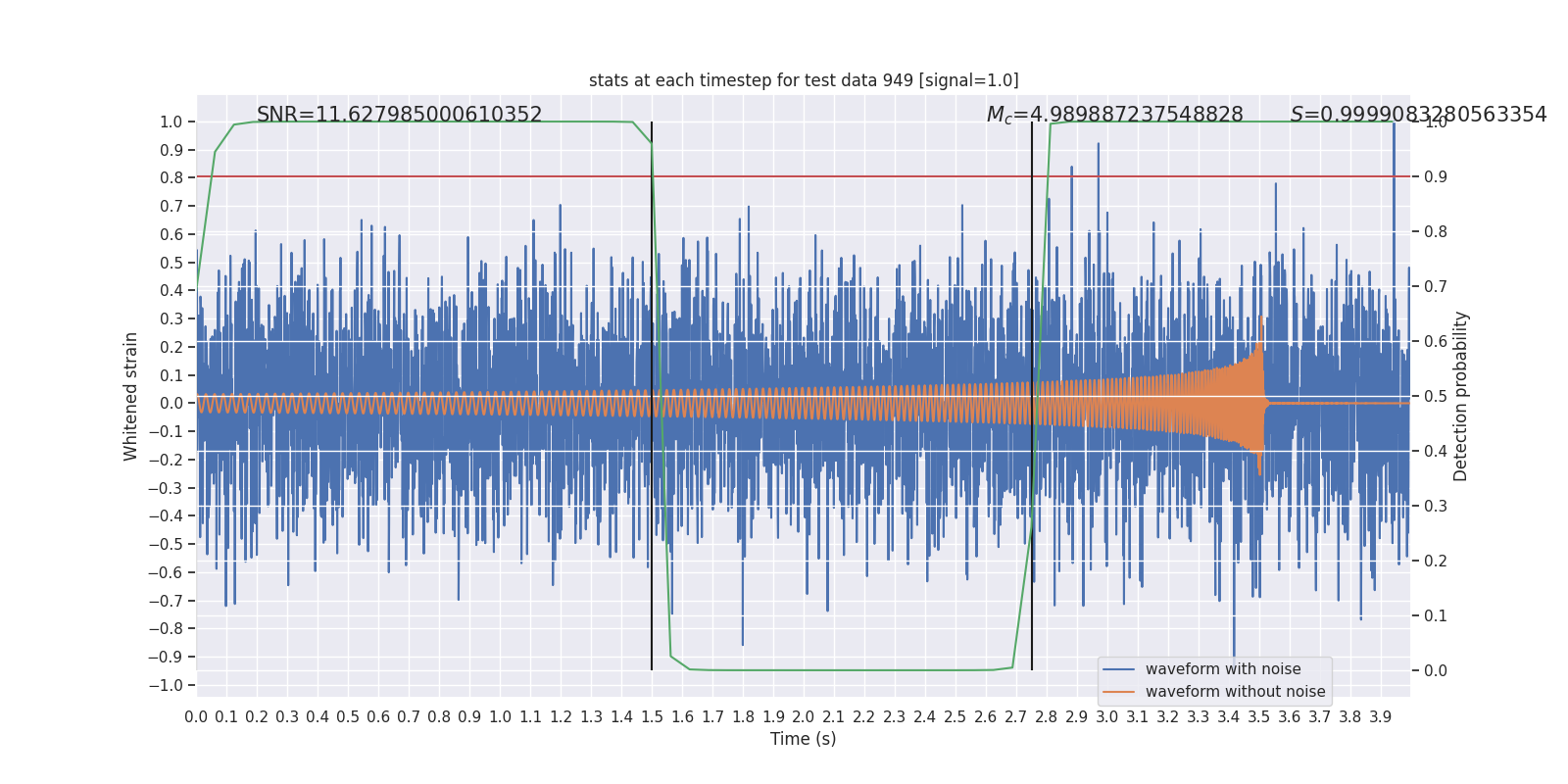
Task: Click the "Detection probability" axis label
Action: point(1461,396)
